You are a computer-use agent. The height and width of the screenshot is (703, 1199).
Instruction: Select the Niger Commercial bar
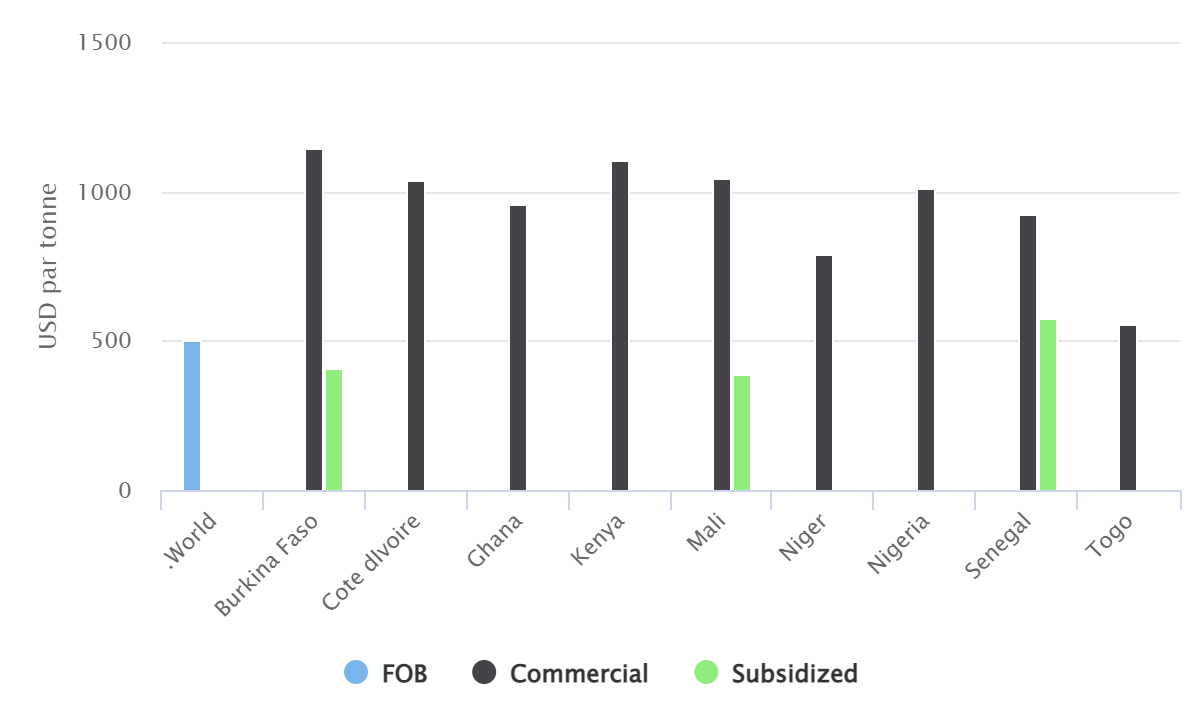(x=824, y=373)
